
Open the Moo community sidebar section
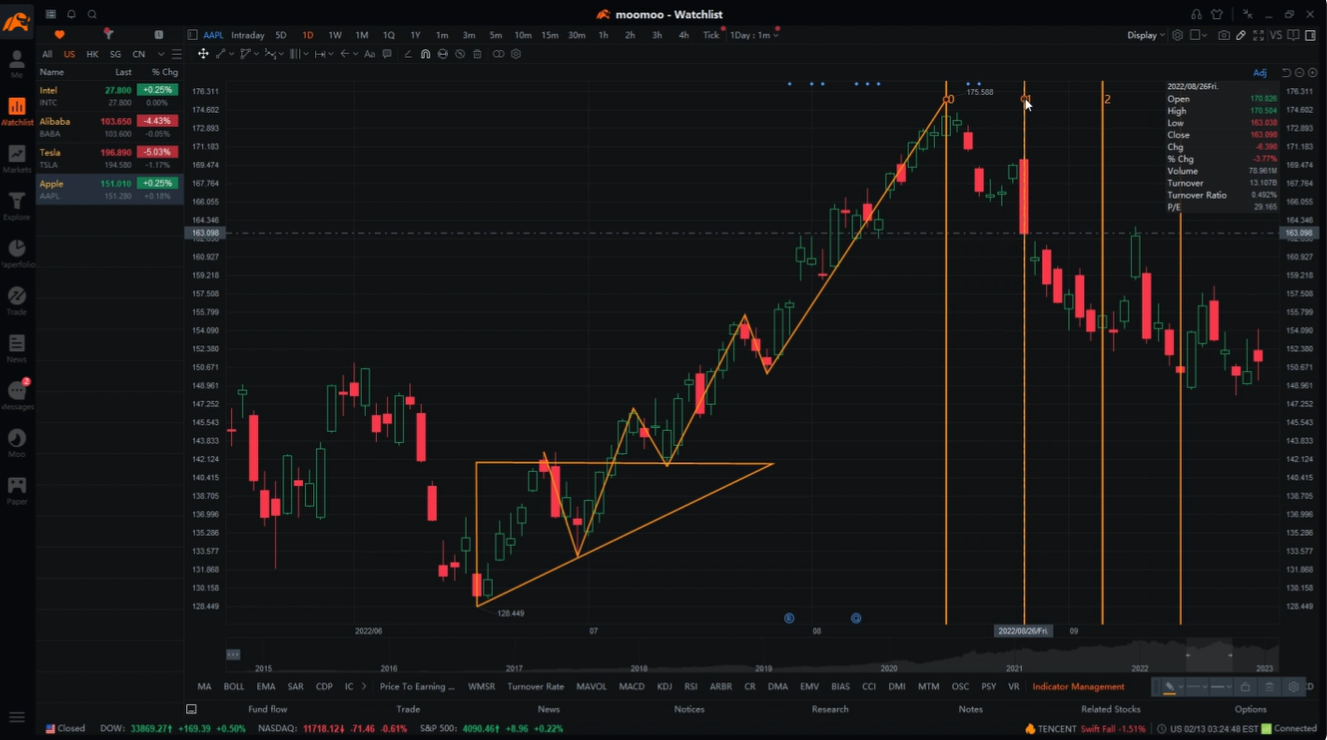pyautogui.click(x=17, y=443)
